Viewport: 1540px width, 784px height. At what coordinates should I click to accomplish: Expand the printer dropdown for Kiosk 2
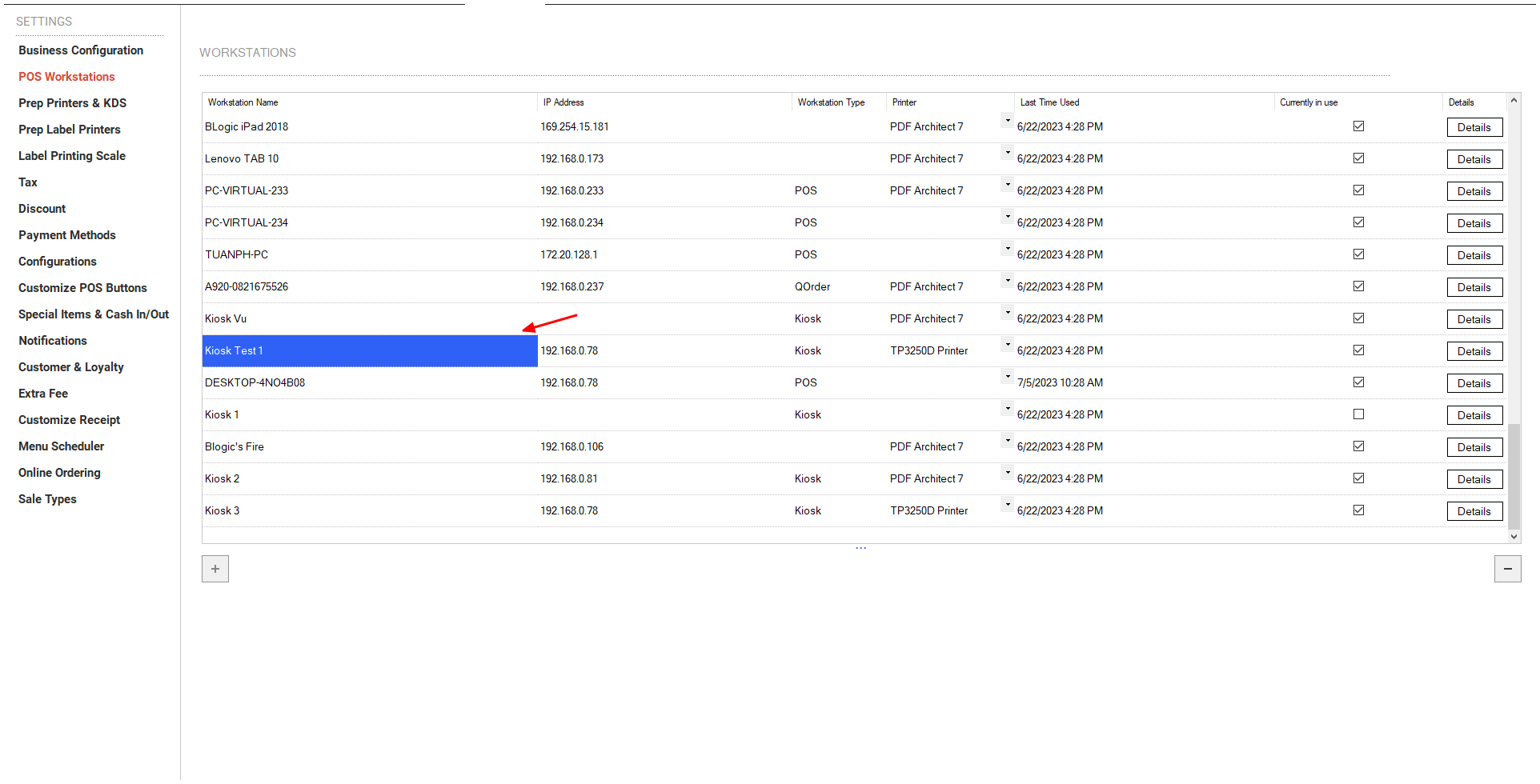pyautogui.click(x=1008, y=474)
